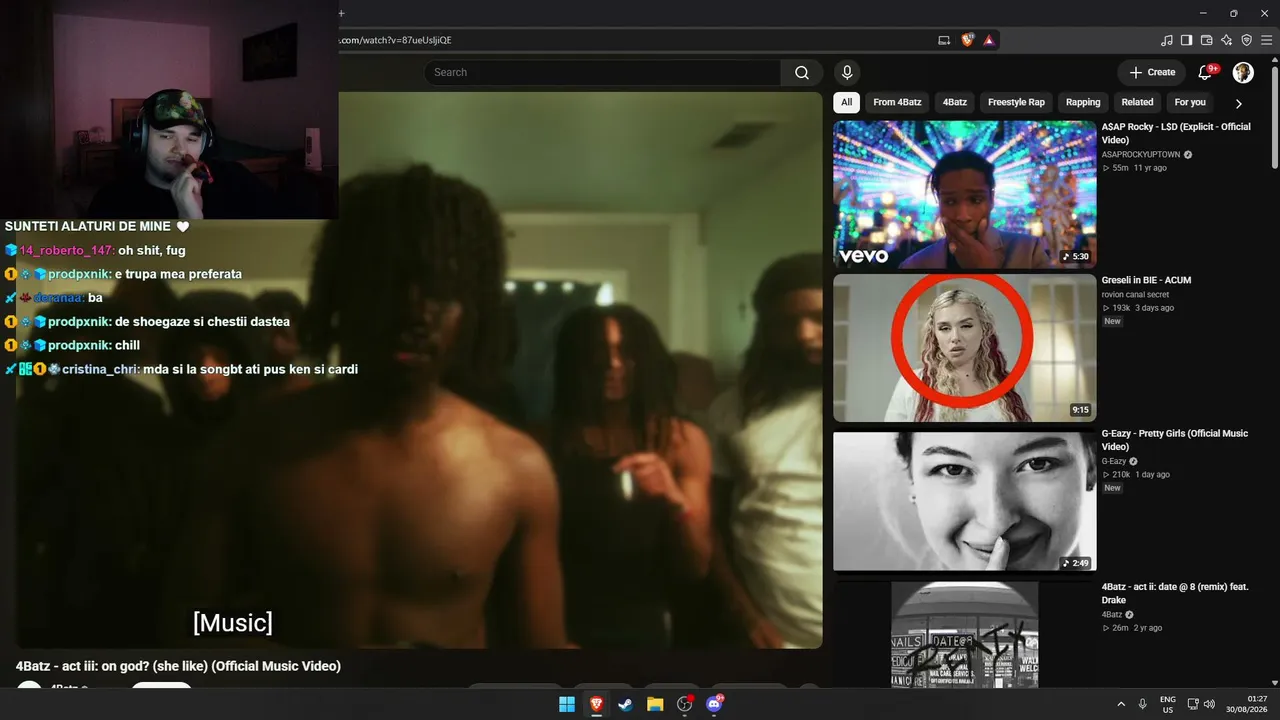Toggle the Brave sidebar panel

pos(1186,40)
